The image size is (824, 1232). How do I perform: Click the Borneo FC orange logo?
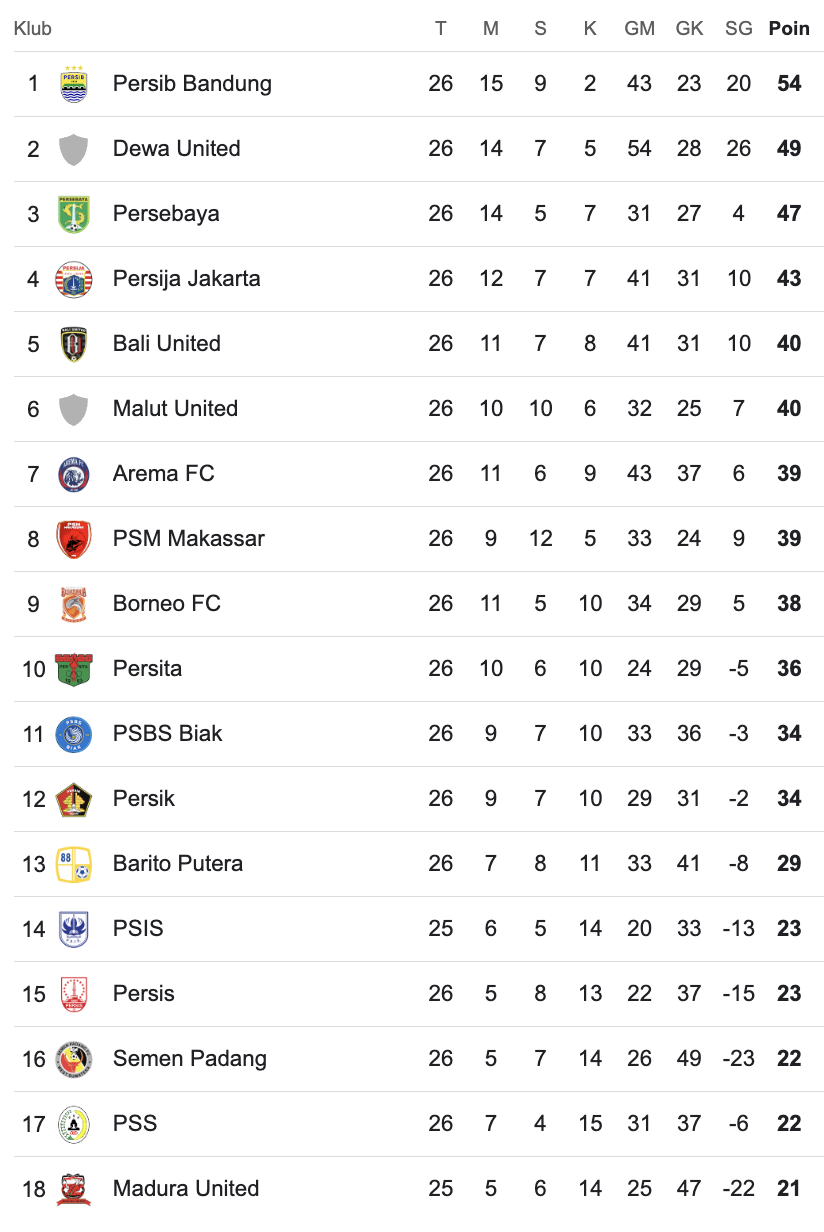click(x=74, y=604)
